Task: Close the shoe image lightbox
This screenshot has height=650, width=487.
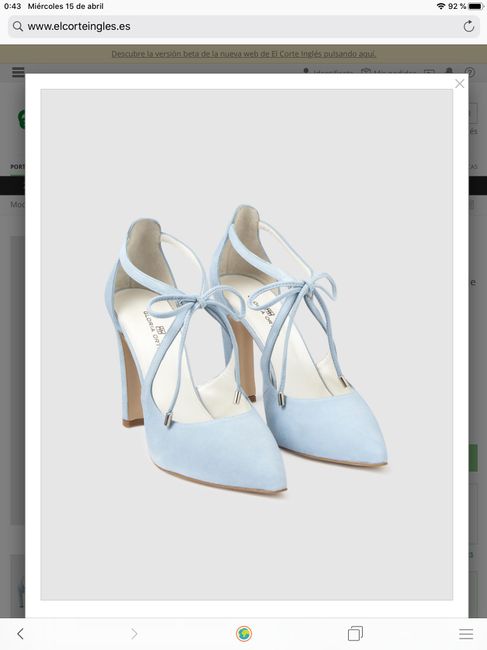Action: [459, 84]
